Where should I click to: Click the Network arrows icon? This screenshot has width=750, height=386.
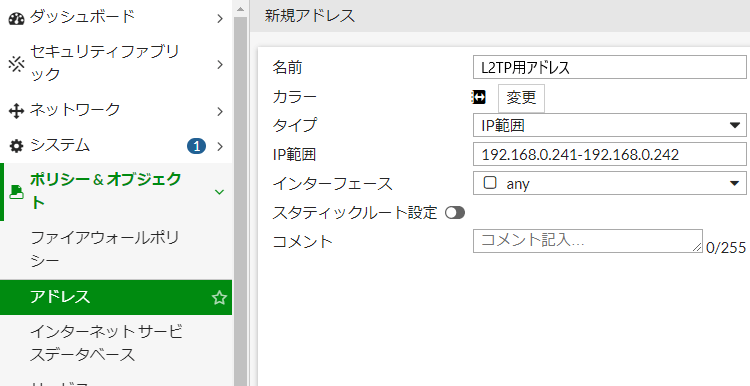(x=16, y=111)
